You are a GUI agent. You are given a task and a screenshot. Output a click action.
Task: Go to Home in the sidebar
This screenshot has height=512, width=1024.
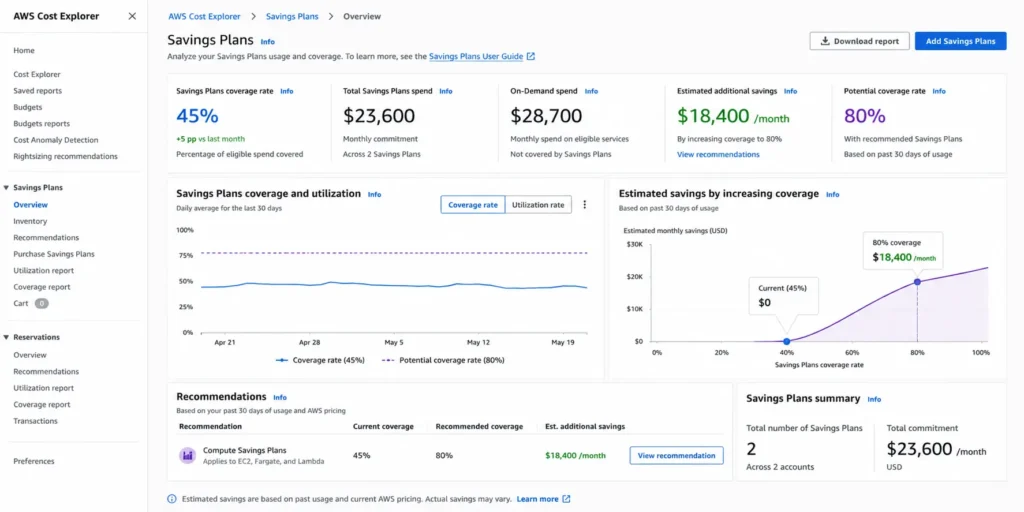point(24,50)
